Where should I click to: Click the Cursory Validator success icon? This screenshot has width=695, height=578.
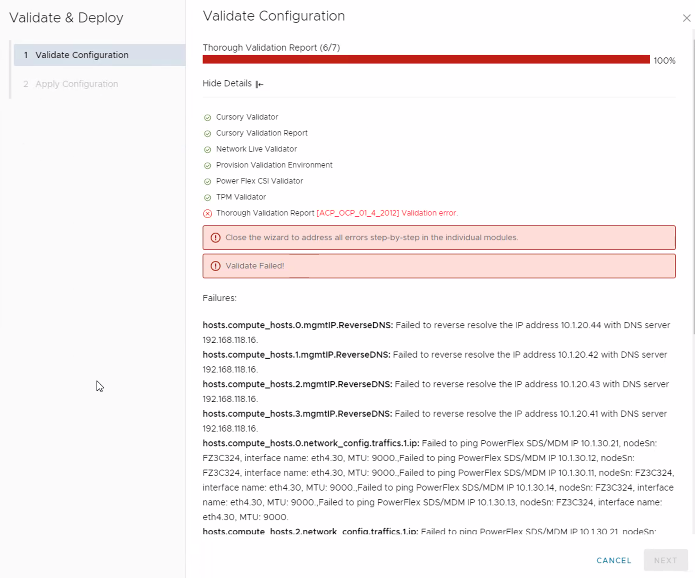coord(207,117)
